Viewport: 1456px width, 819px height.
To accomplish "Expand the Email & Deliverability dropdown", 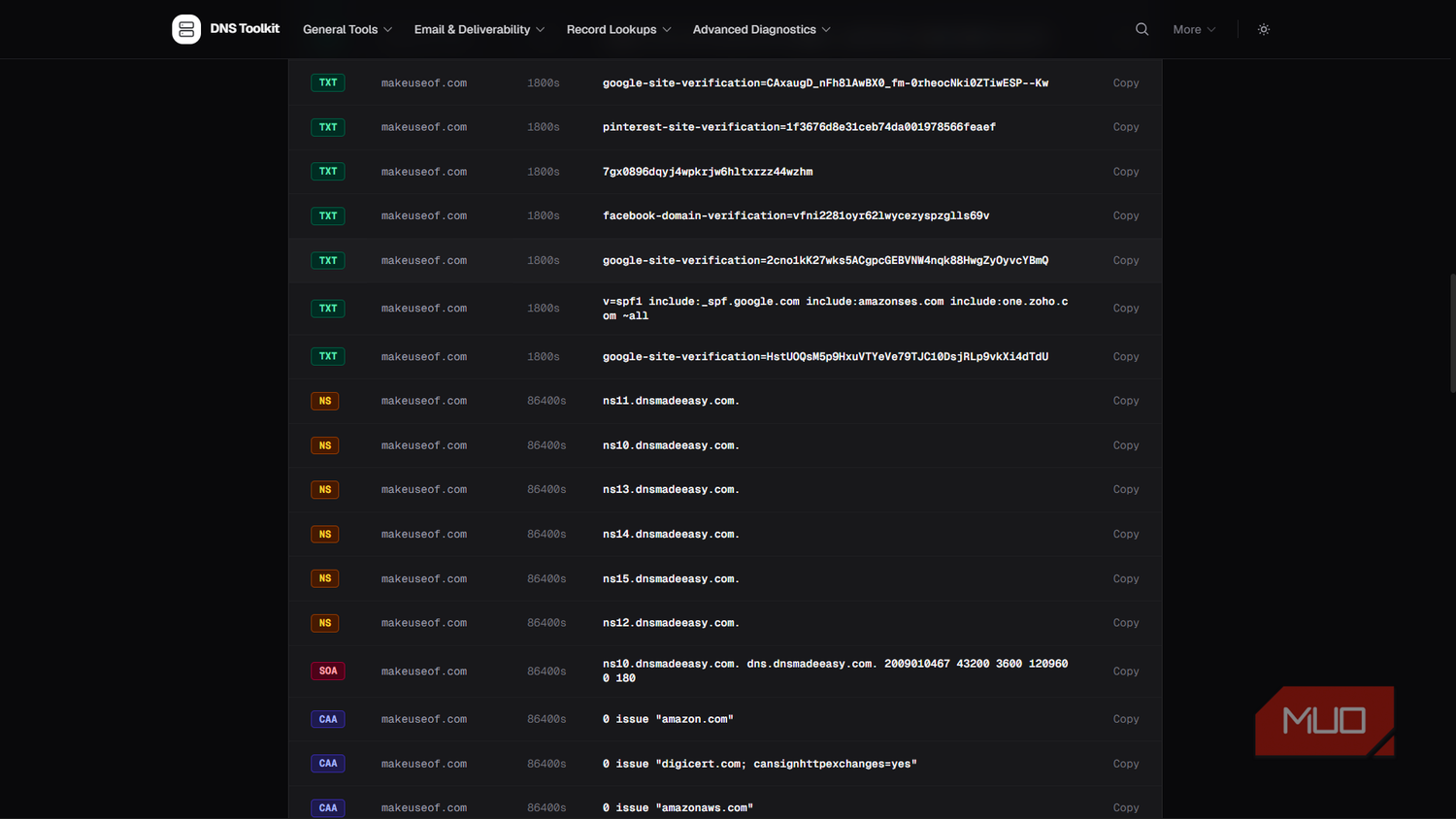I will click(480, 29).
